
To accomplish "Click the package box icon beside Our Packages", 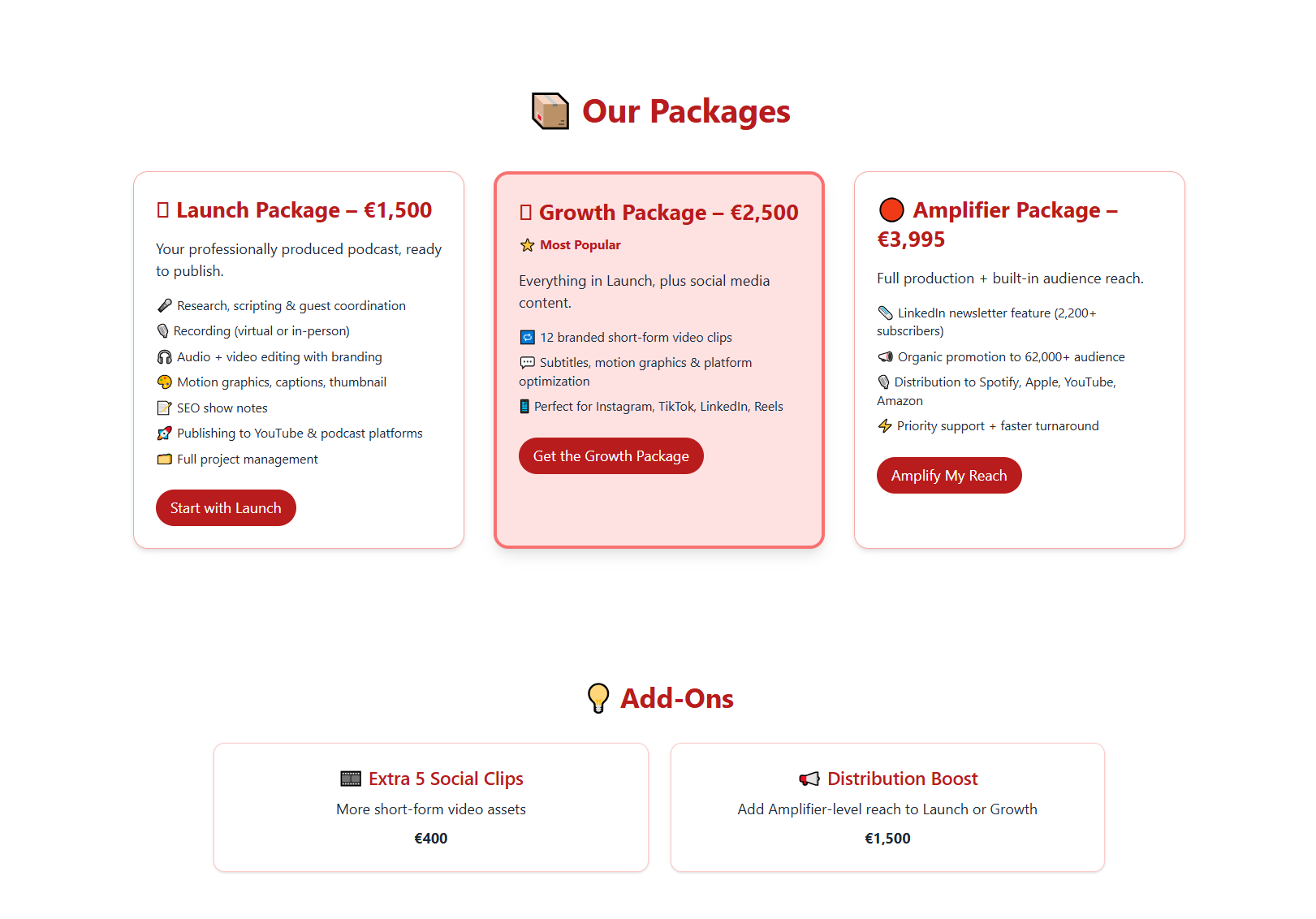I will point(550,111).
